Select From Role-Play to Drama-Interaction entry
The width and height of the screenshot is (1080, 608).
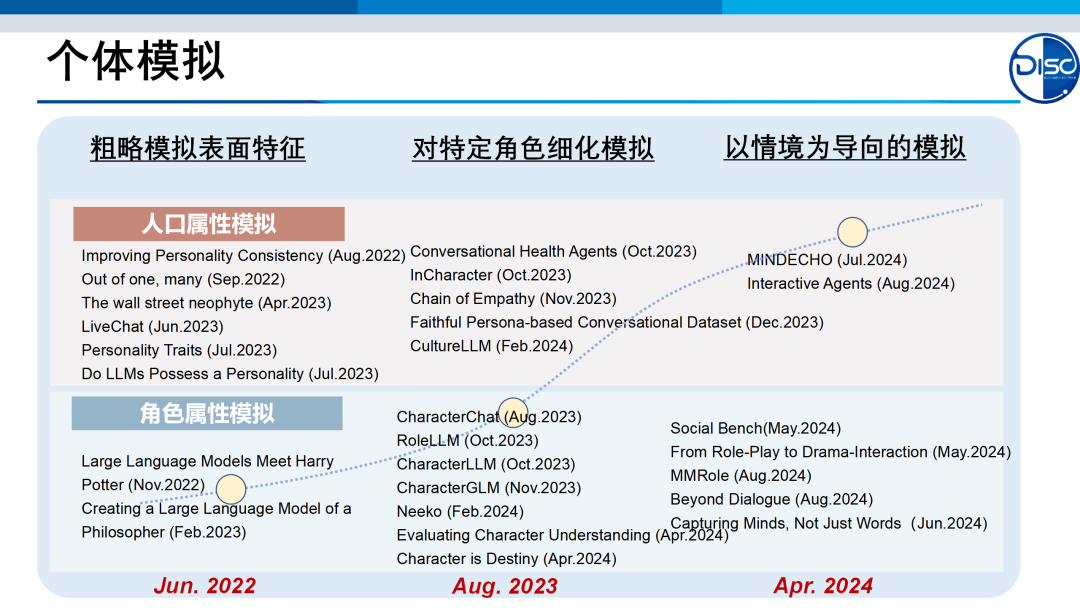pyautogui.click(x=840, y=452)
